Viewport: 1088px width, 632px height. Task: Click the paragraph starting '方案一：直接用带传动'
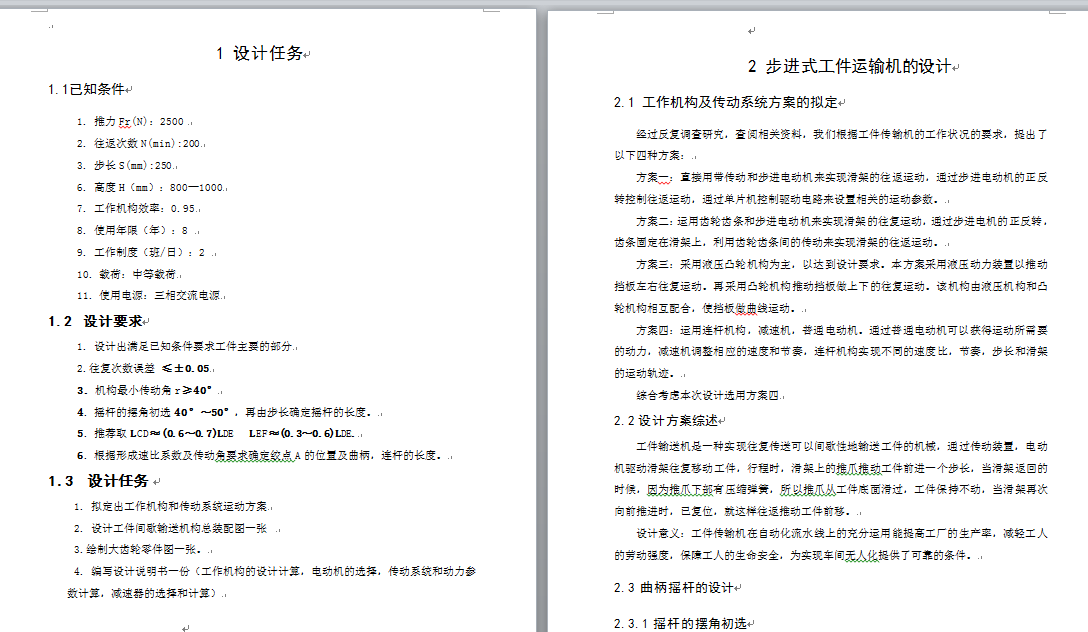coord(842,178)
